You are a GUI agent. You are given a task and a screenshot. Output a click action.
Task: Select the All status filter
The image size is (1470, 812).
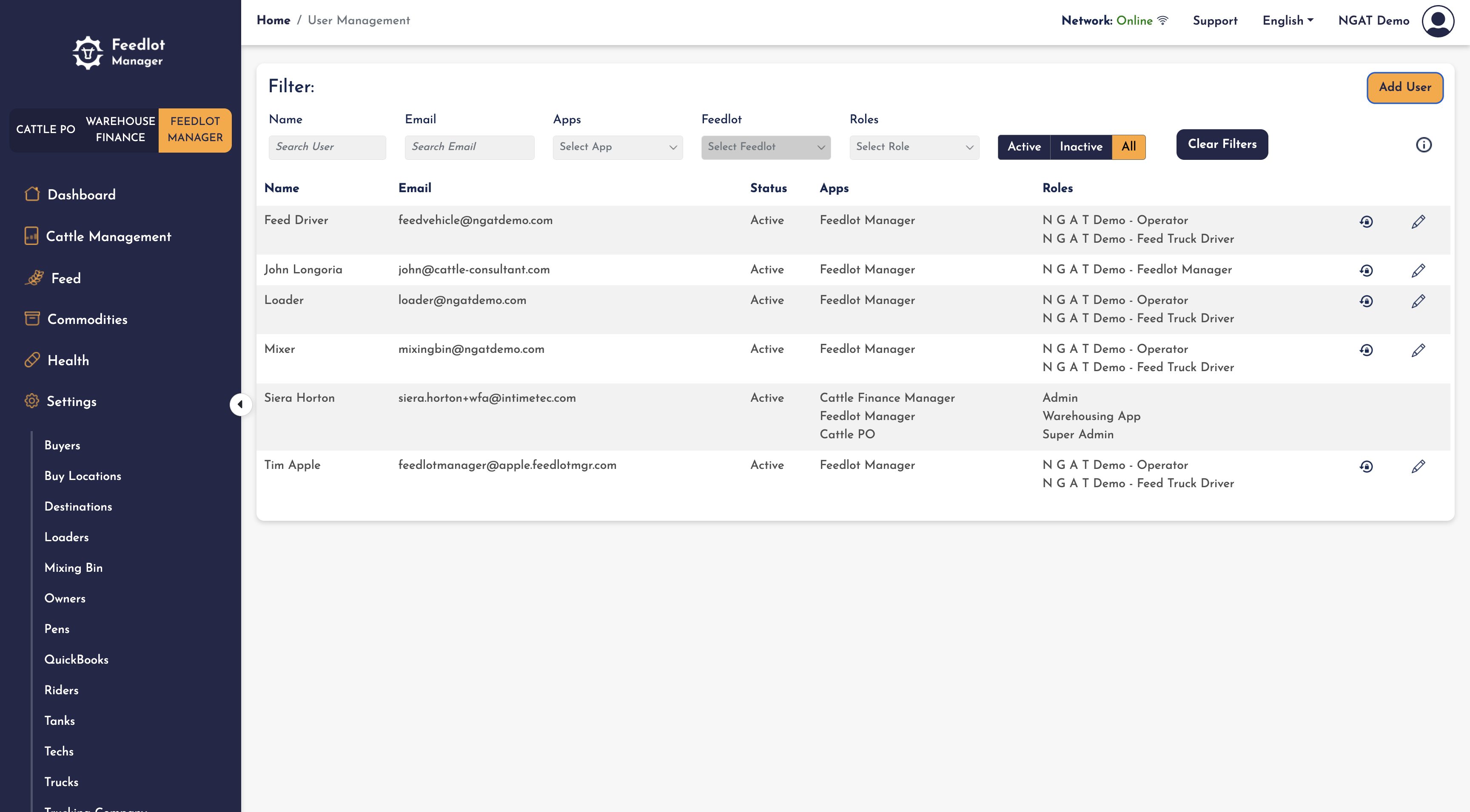pos(1128,147)
